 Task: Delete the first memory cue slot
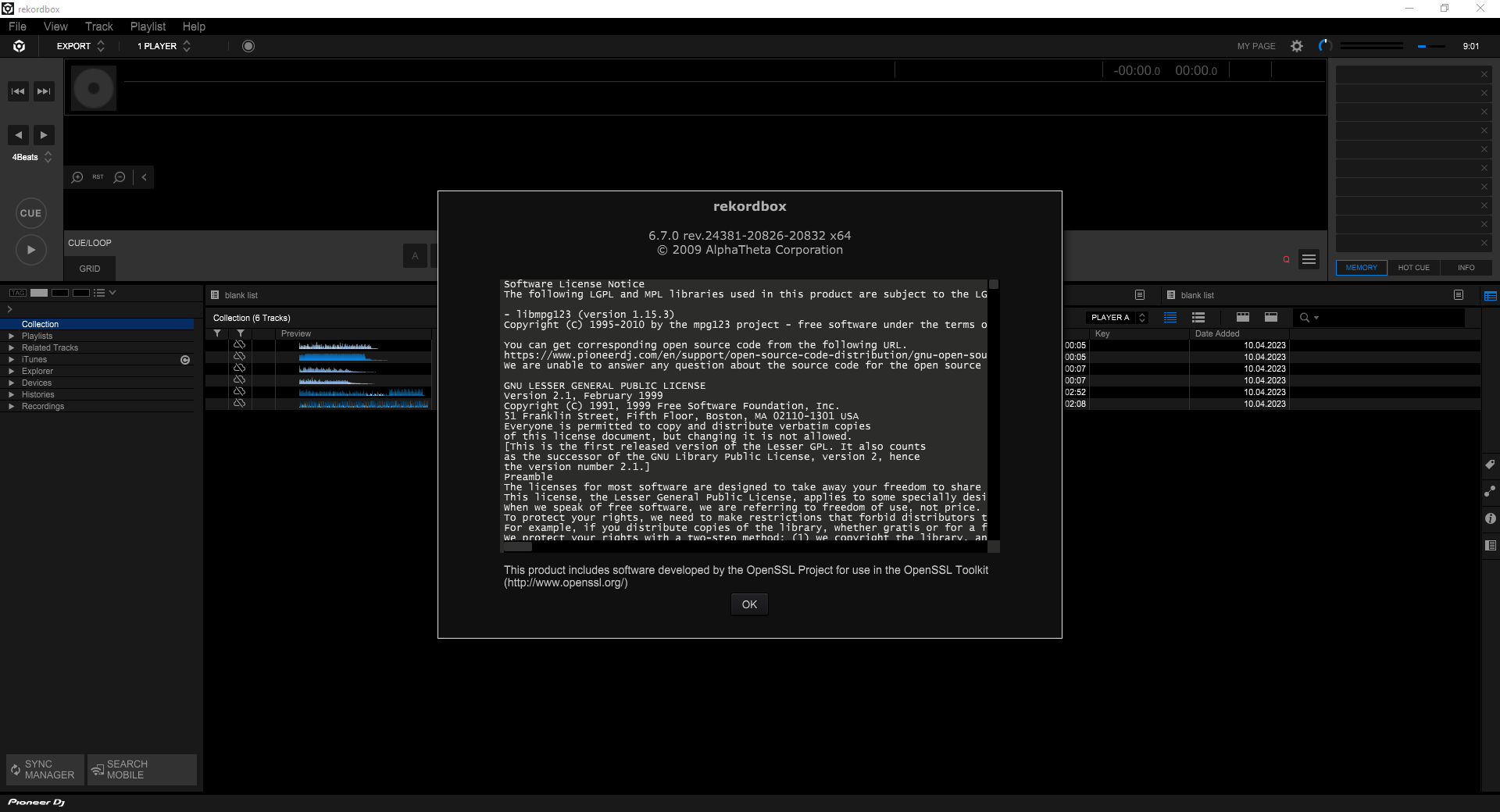coord(1484,74)
